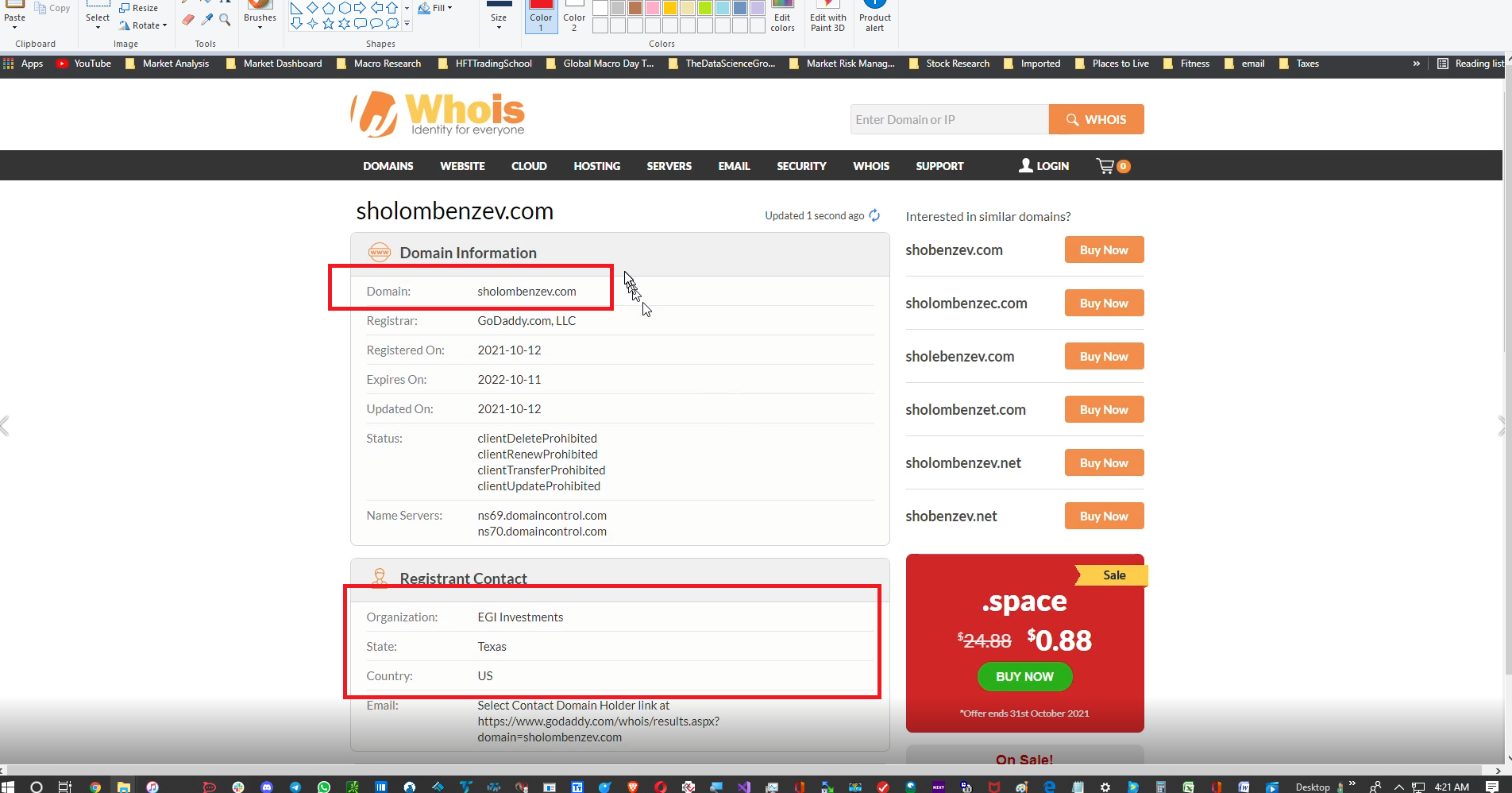Open the Apps grid in bookmarks bar
This screenshot has width=1512, height=793.
point(23,64)
